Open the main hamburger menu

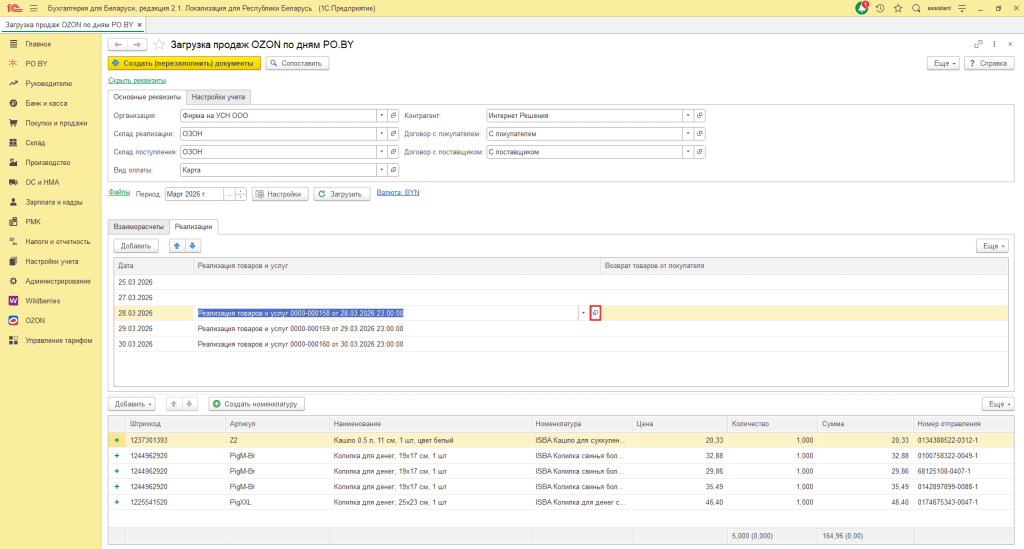coord(33,8)
